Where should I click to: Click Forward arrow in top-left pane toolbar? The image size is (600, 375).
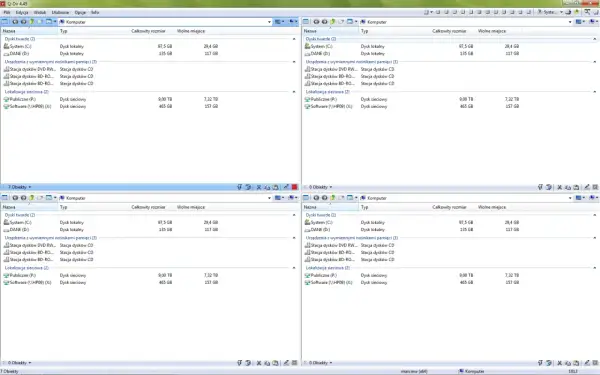23,22
